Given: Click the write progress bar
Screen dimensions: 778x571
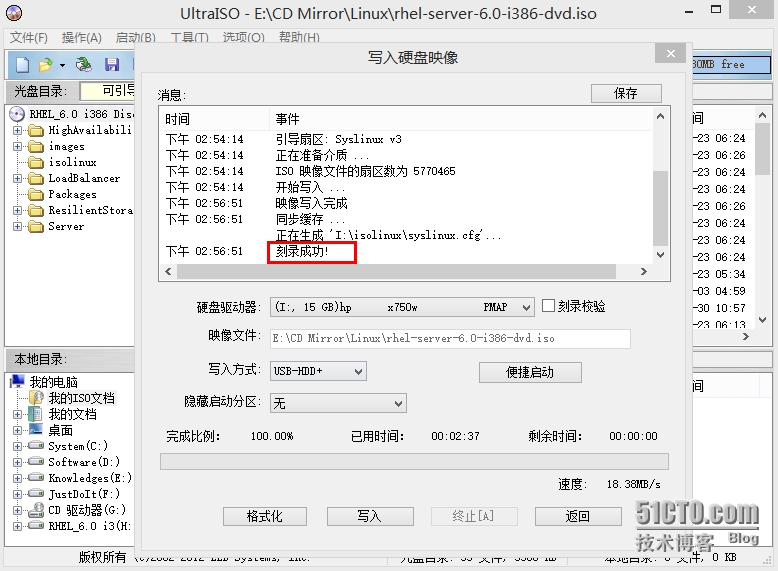Looking at the screenshot, I should pyautogui.click(x=414, y=461).
